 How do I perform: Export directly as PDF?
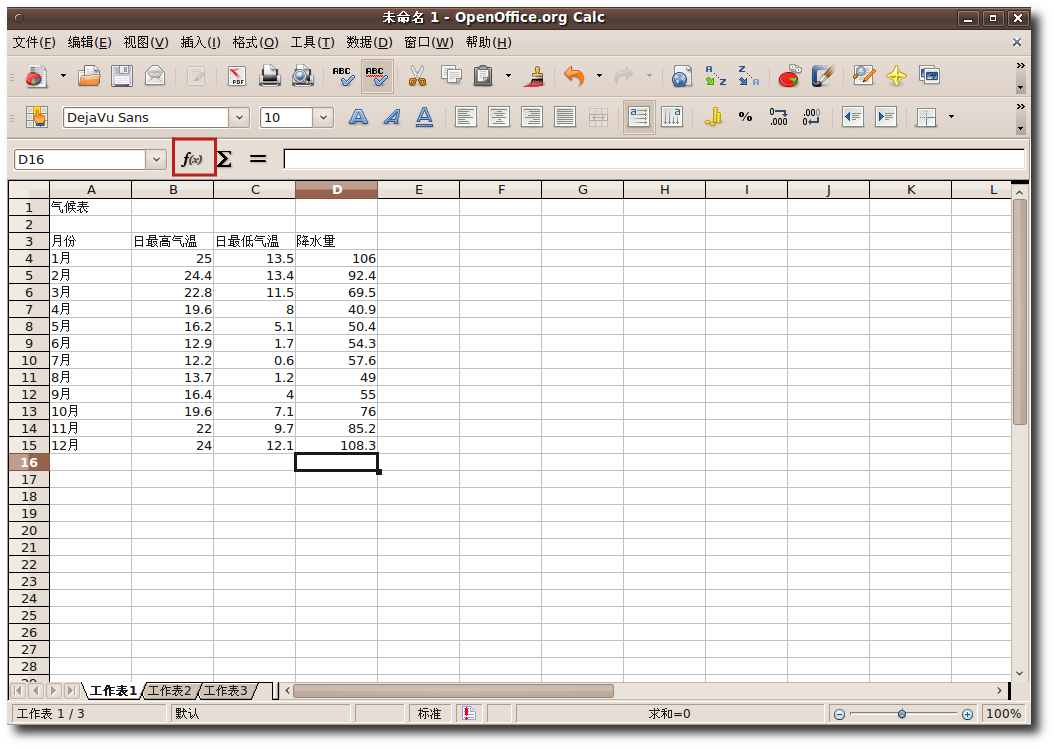pos(237,77)
